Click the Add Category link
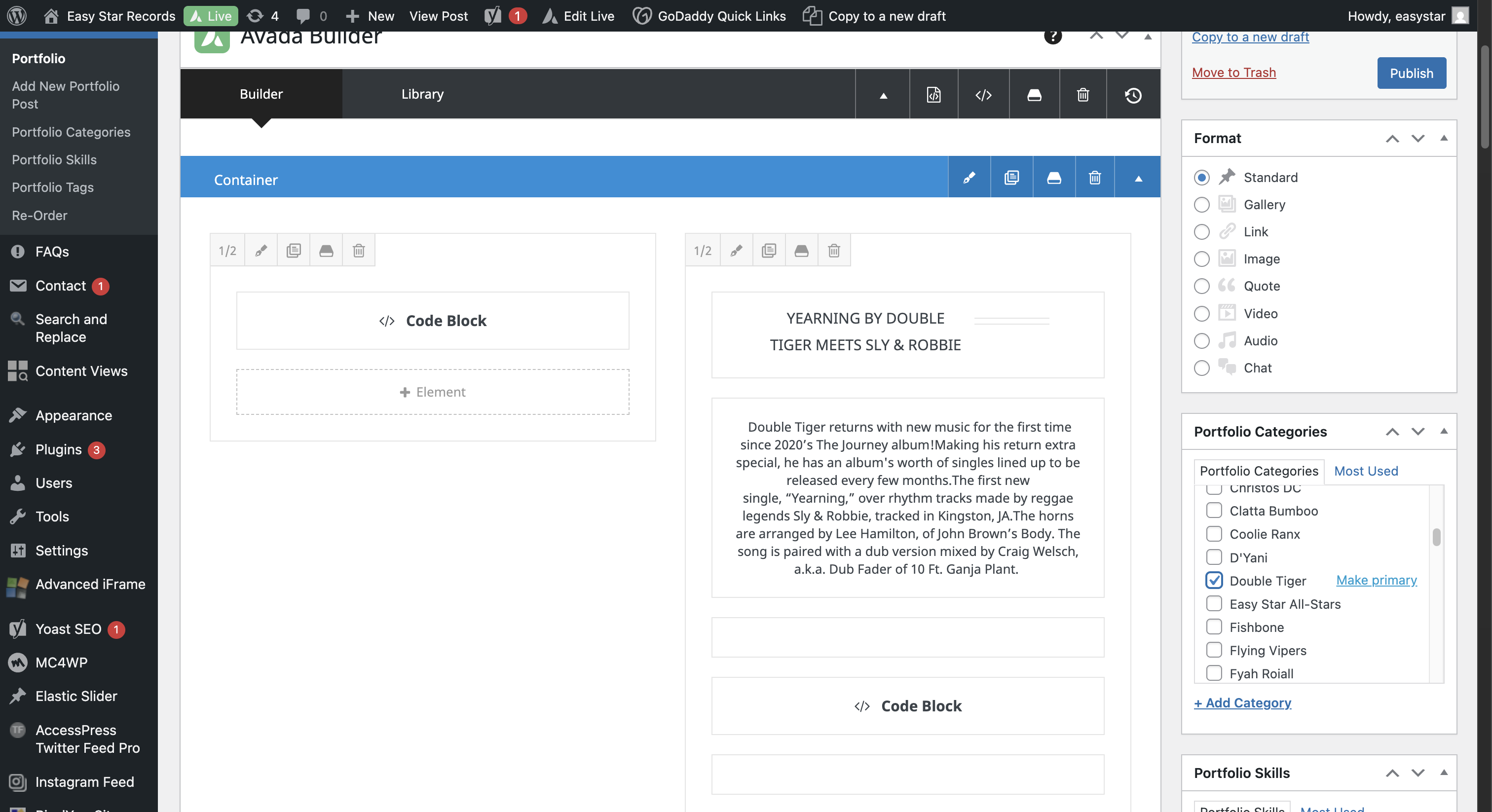Viewport: 1492px width, 812px height. [1242, 702]
